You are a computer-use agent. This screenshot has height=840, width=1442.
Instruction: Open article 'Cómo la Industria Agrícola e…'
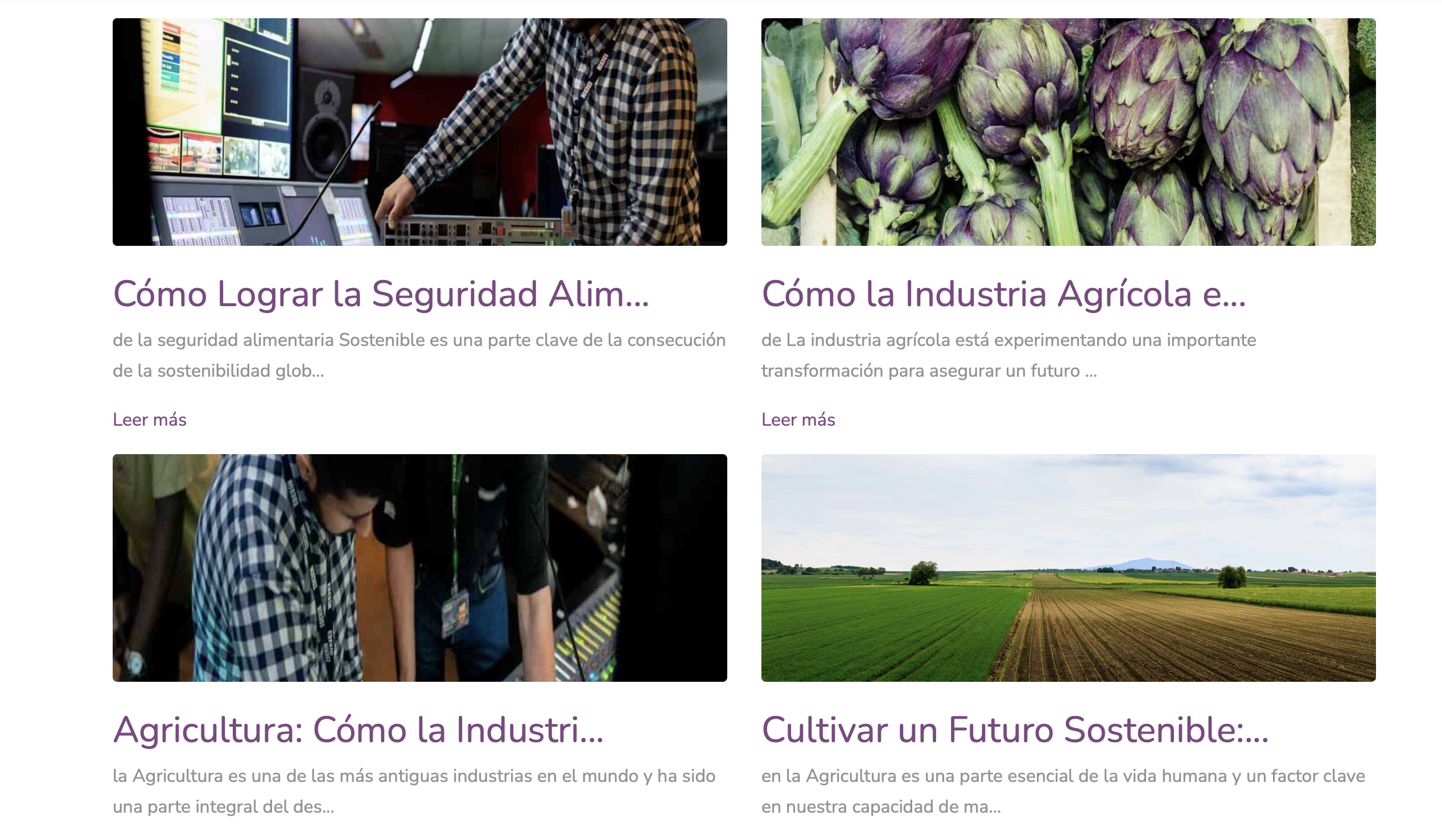1004,294
